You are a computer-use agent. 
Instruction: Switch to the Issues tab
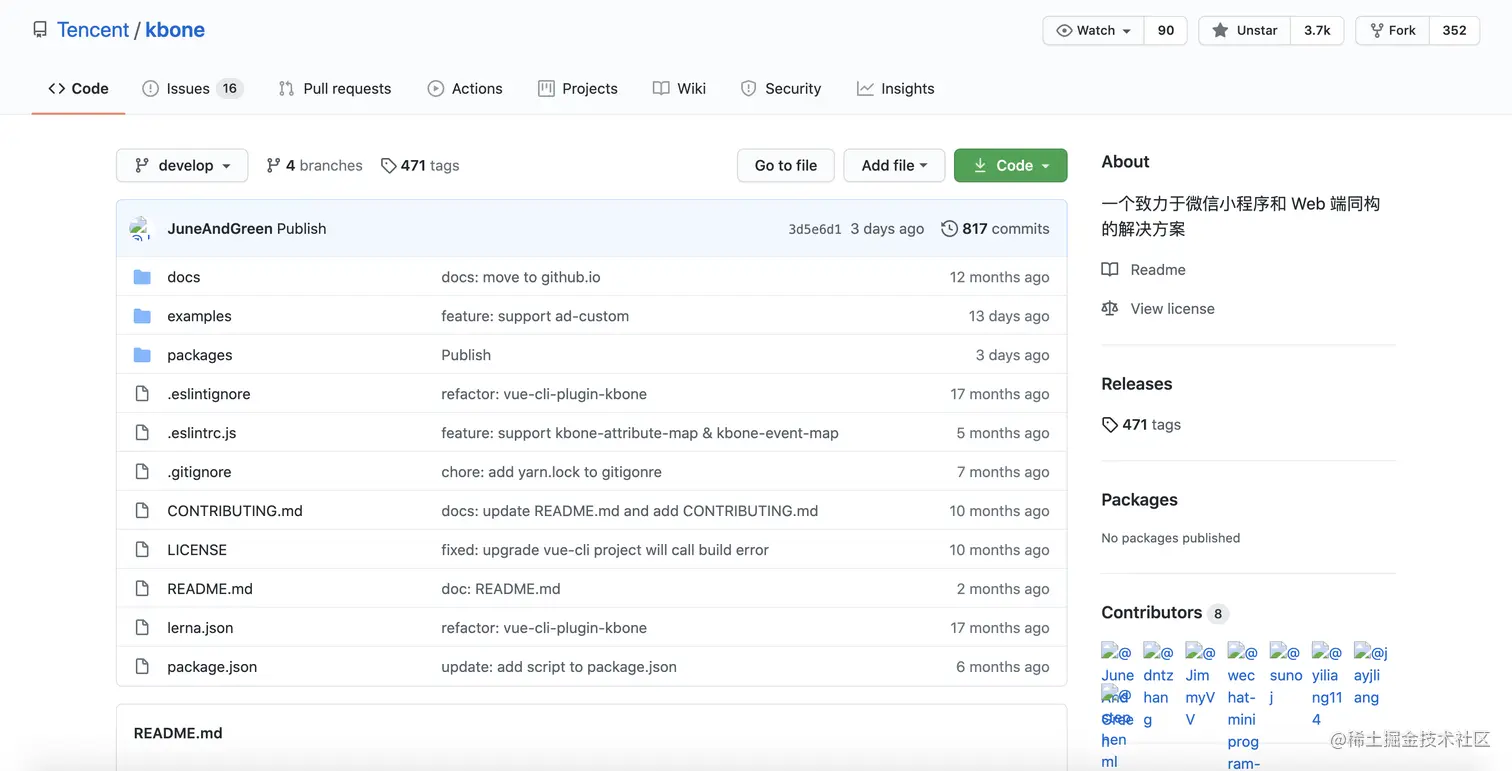click(x=191, y=89)
